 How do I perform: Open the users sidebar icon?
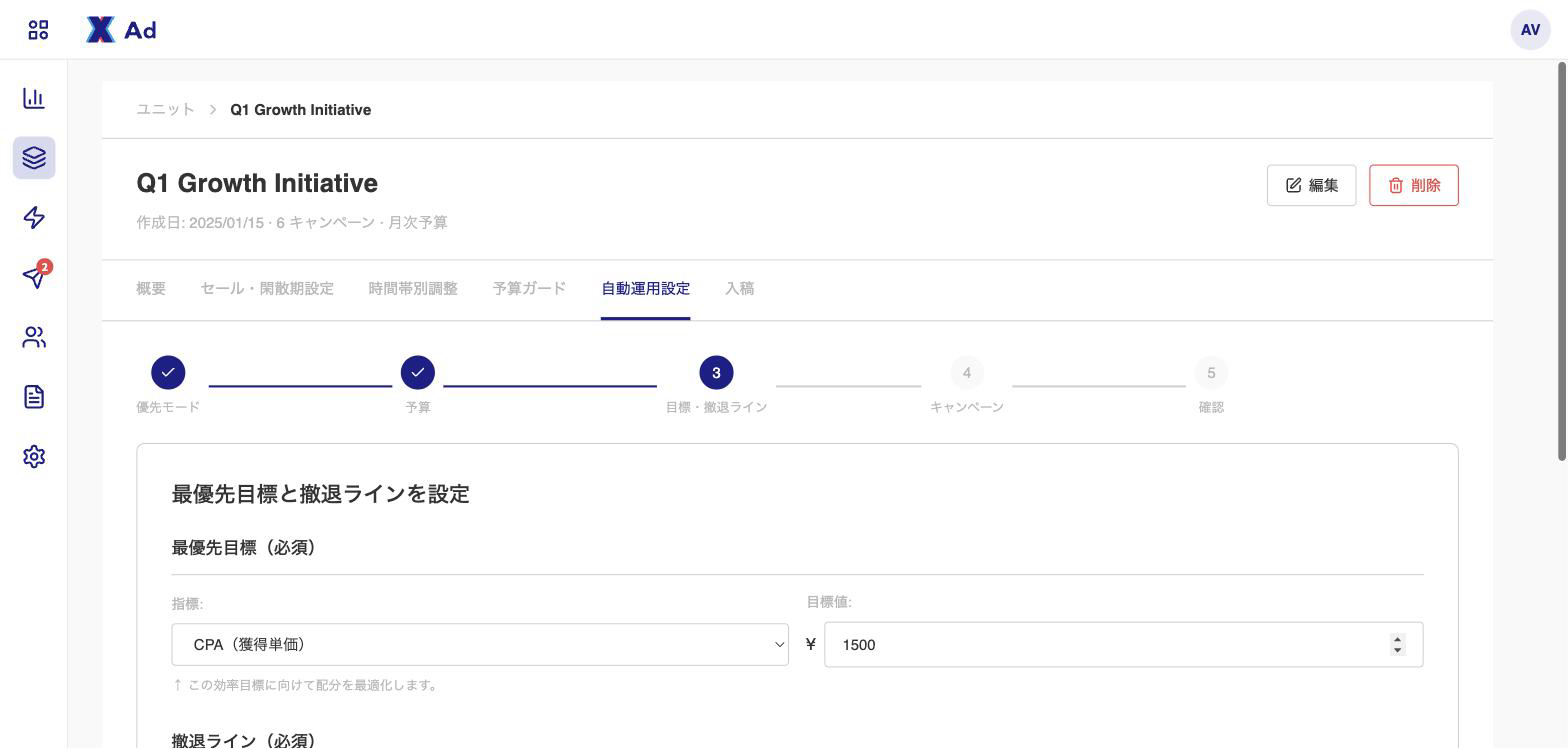coord(34,337)
